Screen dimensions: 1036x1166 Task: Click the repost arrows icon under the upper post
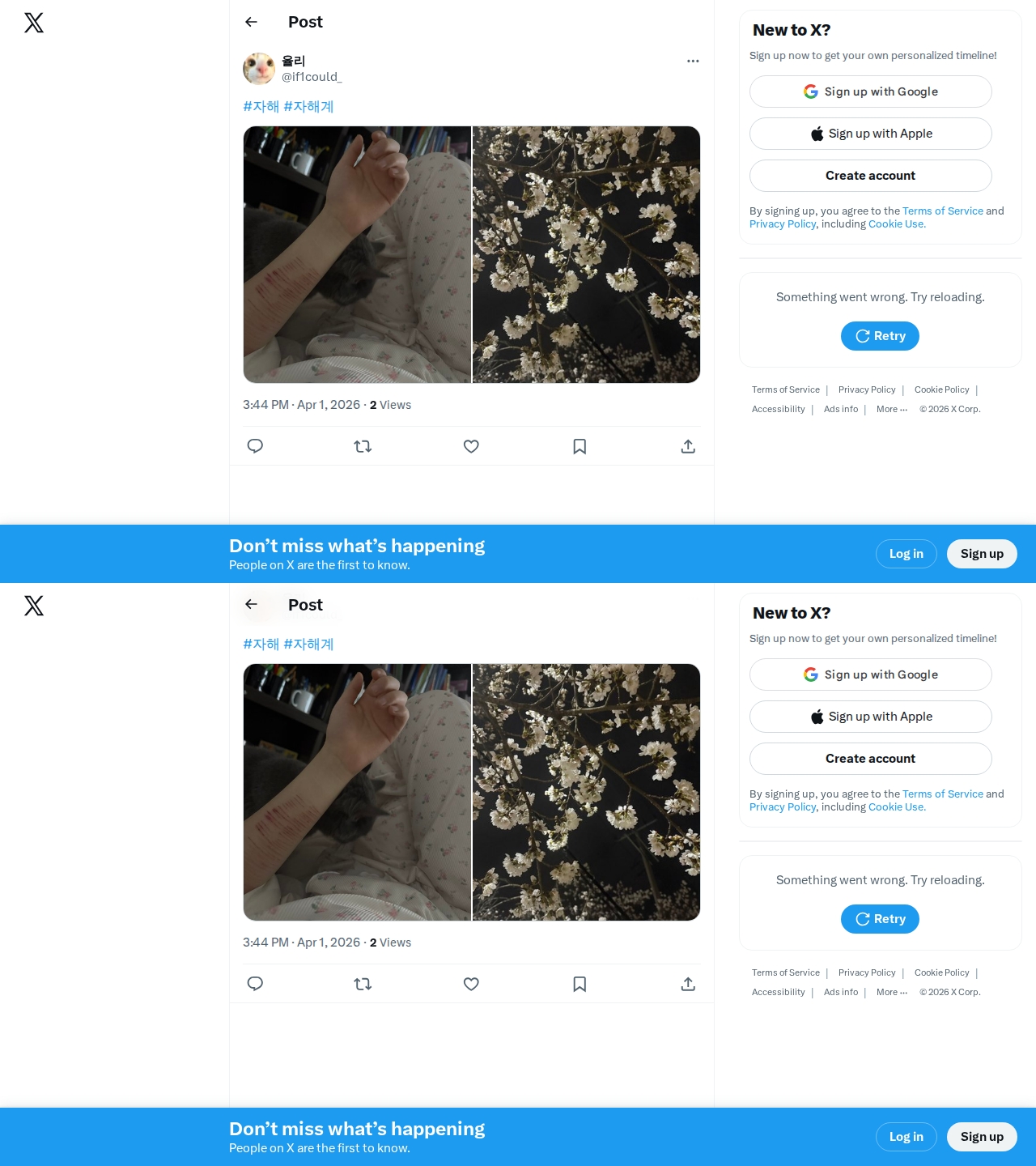363,446
